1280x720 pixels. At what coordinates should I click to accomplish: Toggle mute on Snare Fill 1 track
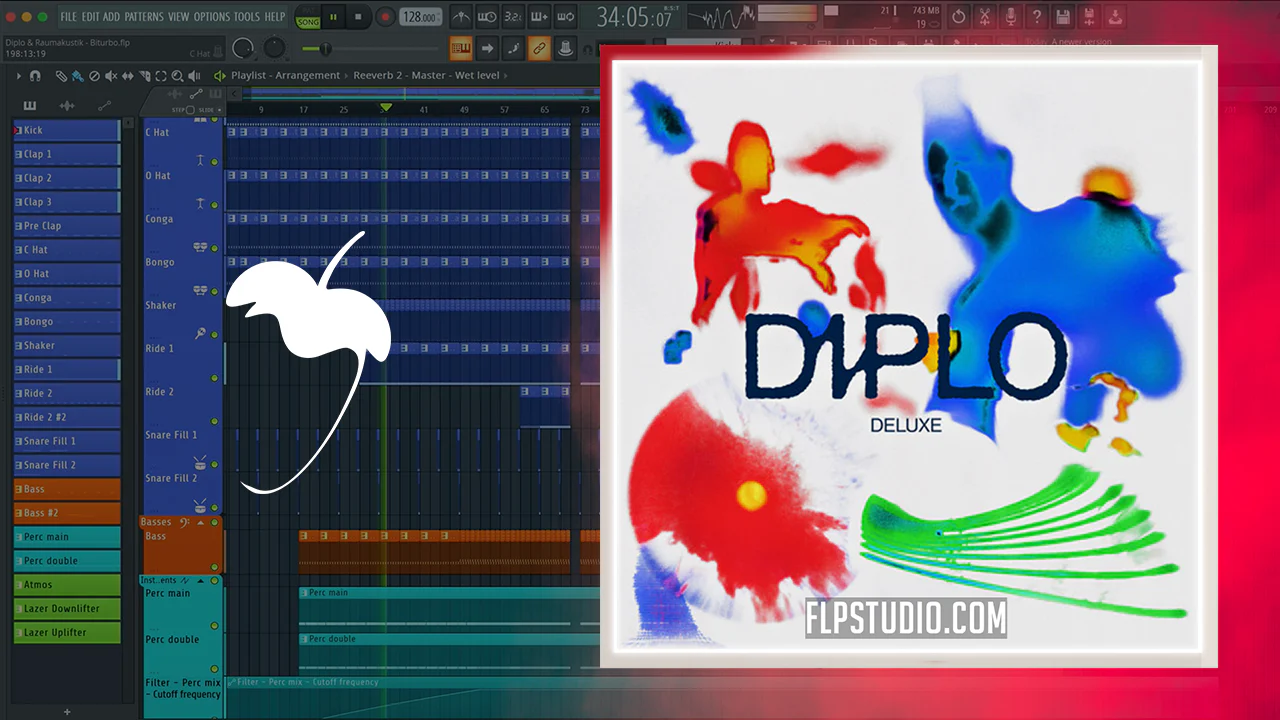click(214, 464)
